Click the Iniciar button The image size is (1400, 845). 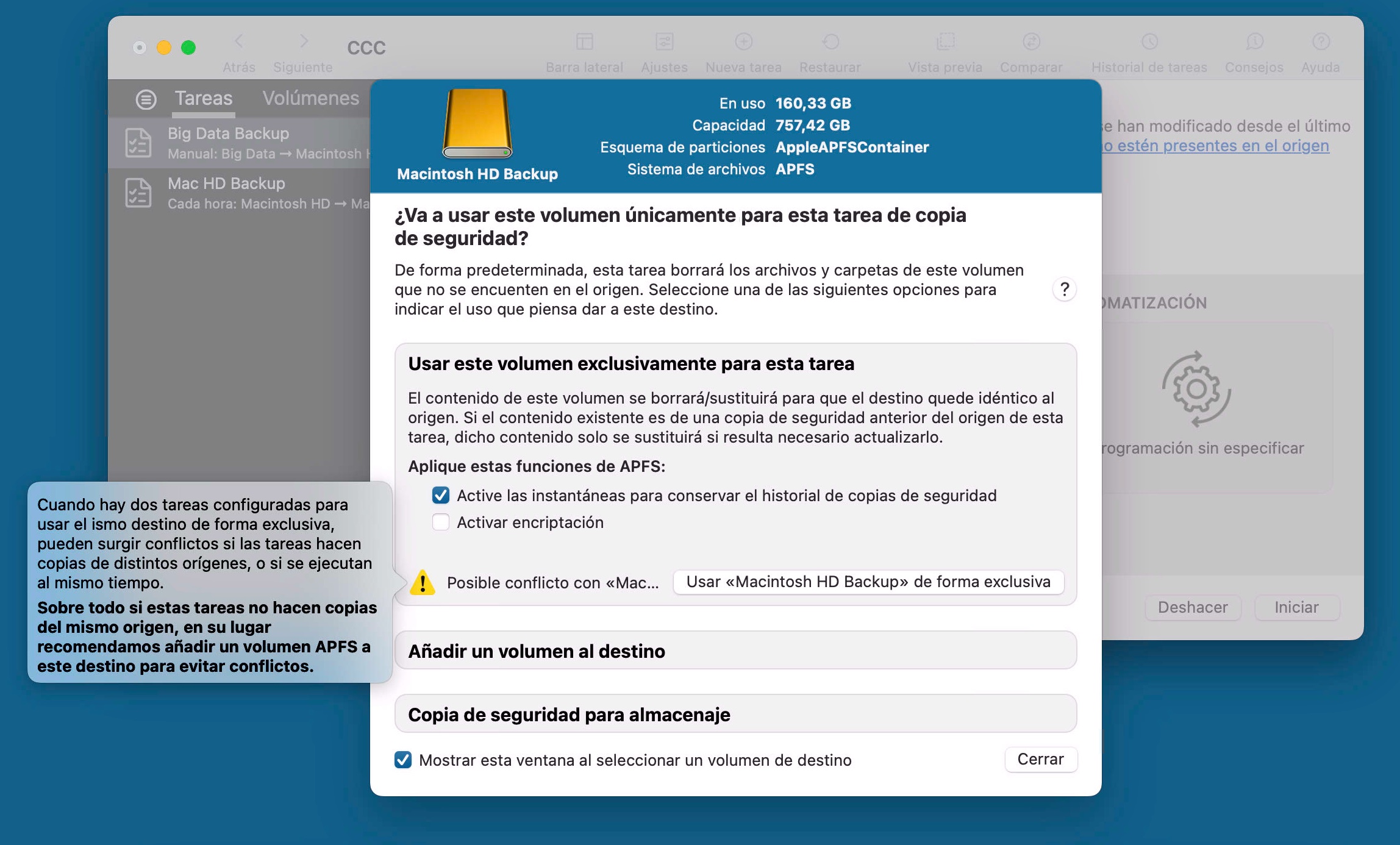coord(1296,607)
